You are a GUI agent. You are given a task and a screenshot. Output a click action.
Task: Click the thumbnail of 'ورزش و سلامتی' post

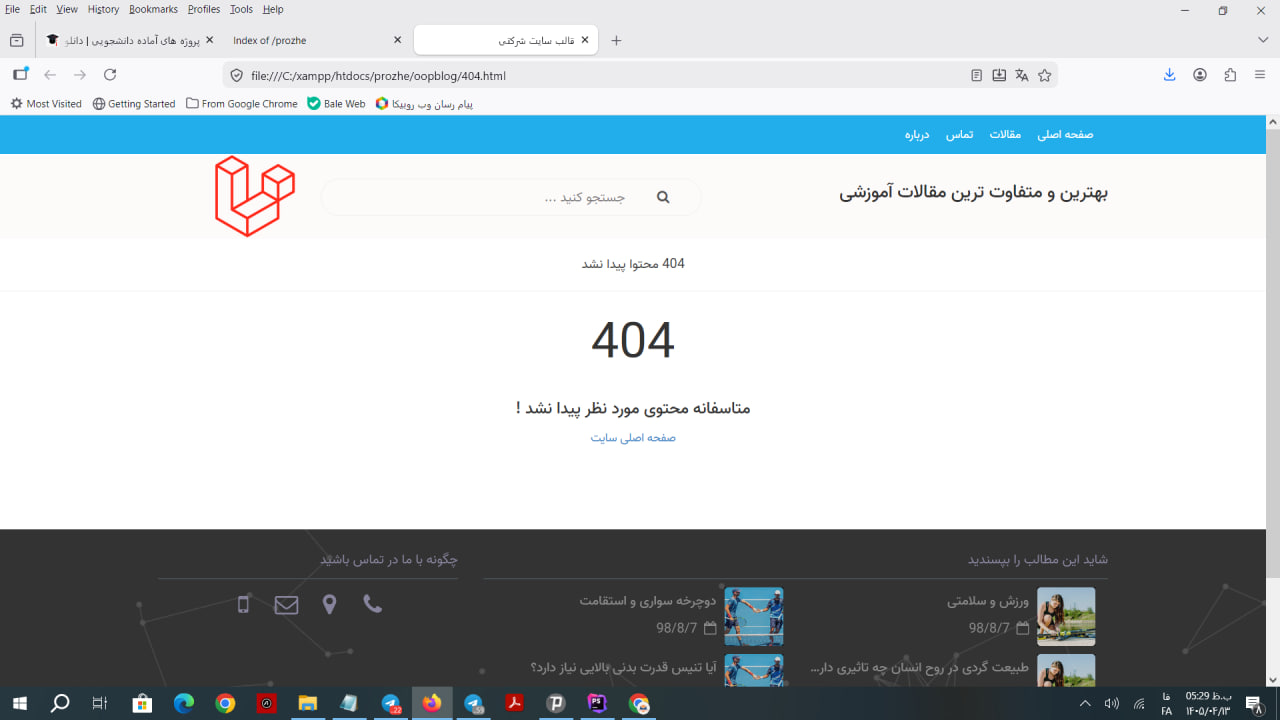1066,616
